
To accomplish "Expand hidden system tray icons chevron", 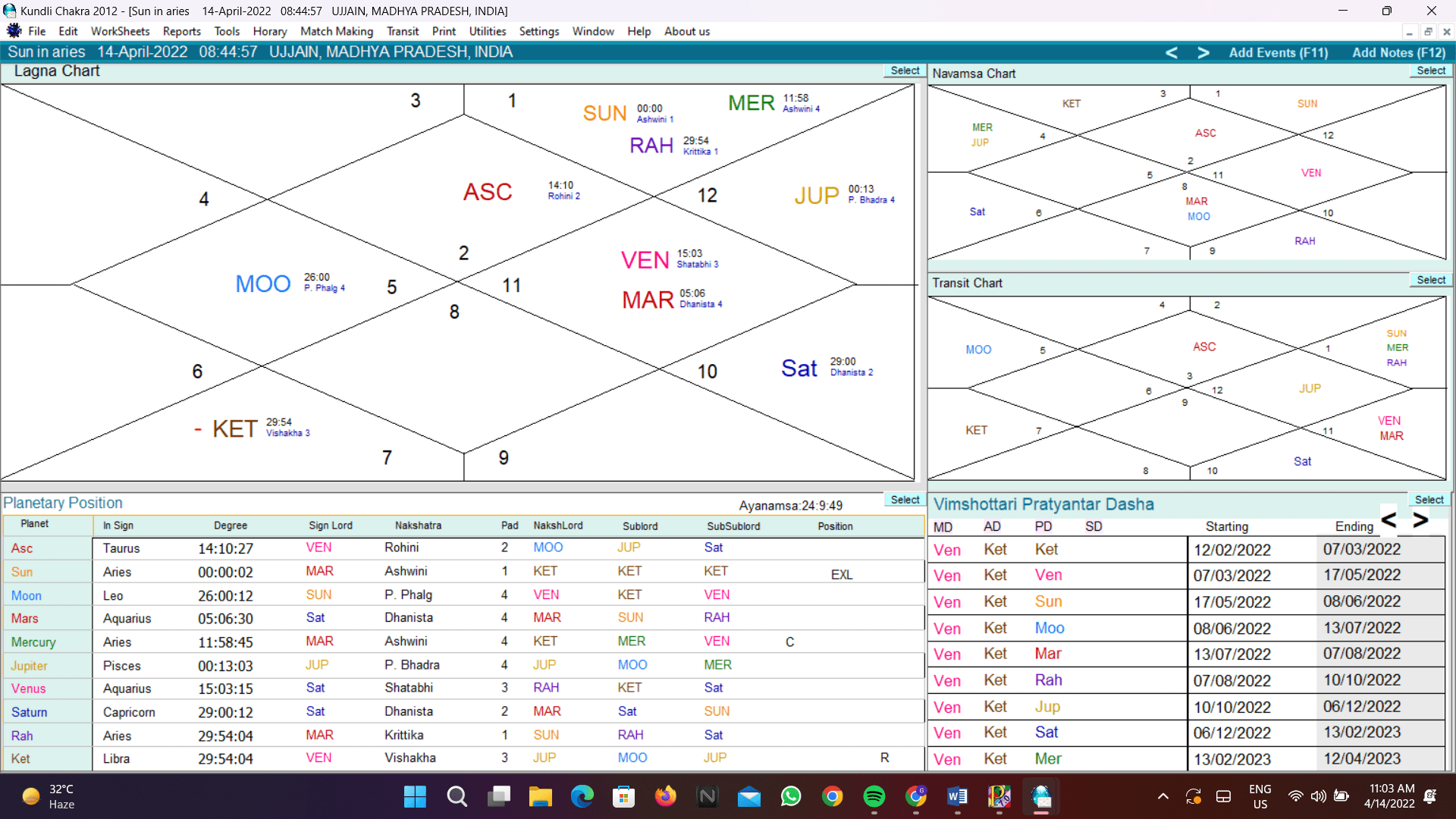I will pyautogui.click(x=1163, y=796).
